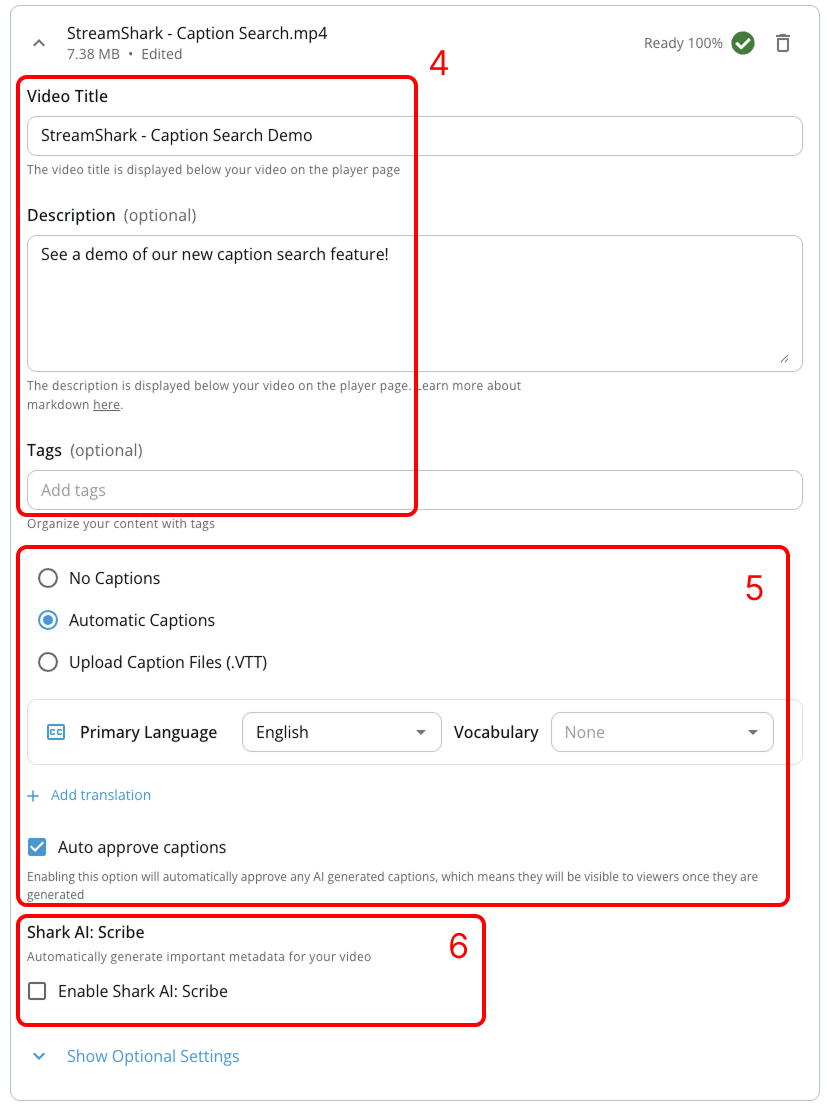Uncheck Auto approve captions
Image resolution: width=827 pixels, height=1109 pixels.
pos(37,847)
